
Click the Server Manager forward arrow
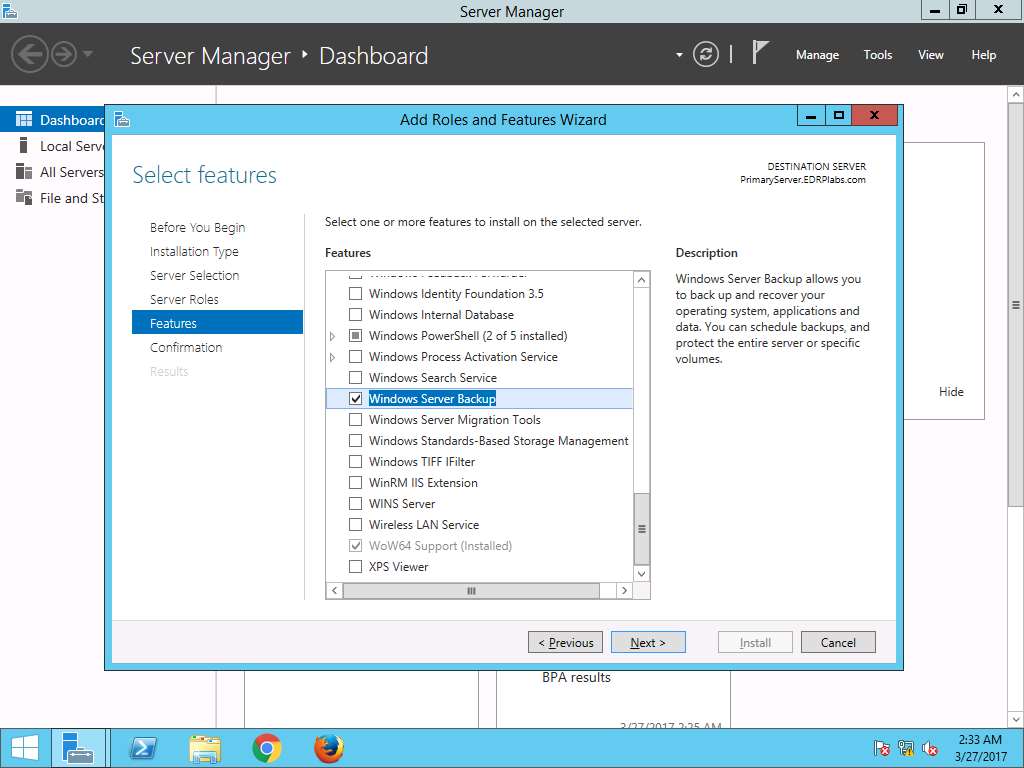(64, 55)
